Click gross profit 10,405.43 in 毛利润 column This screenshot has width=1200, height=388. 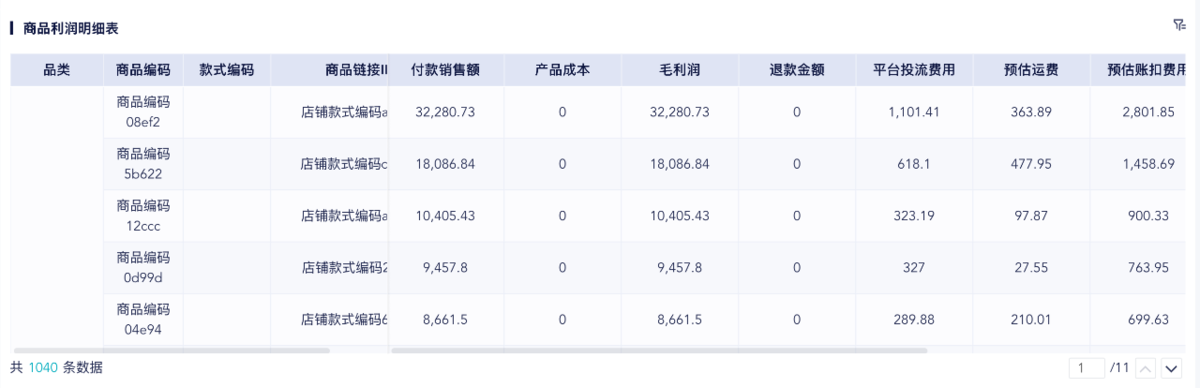[680, 216]
